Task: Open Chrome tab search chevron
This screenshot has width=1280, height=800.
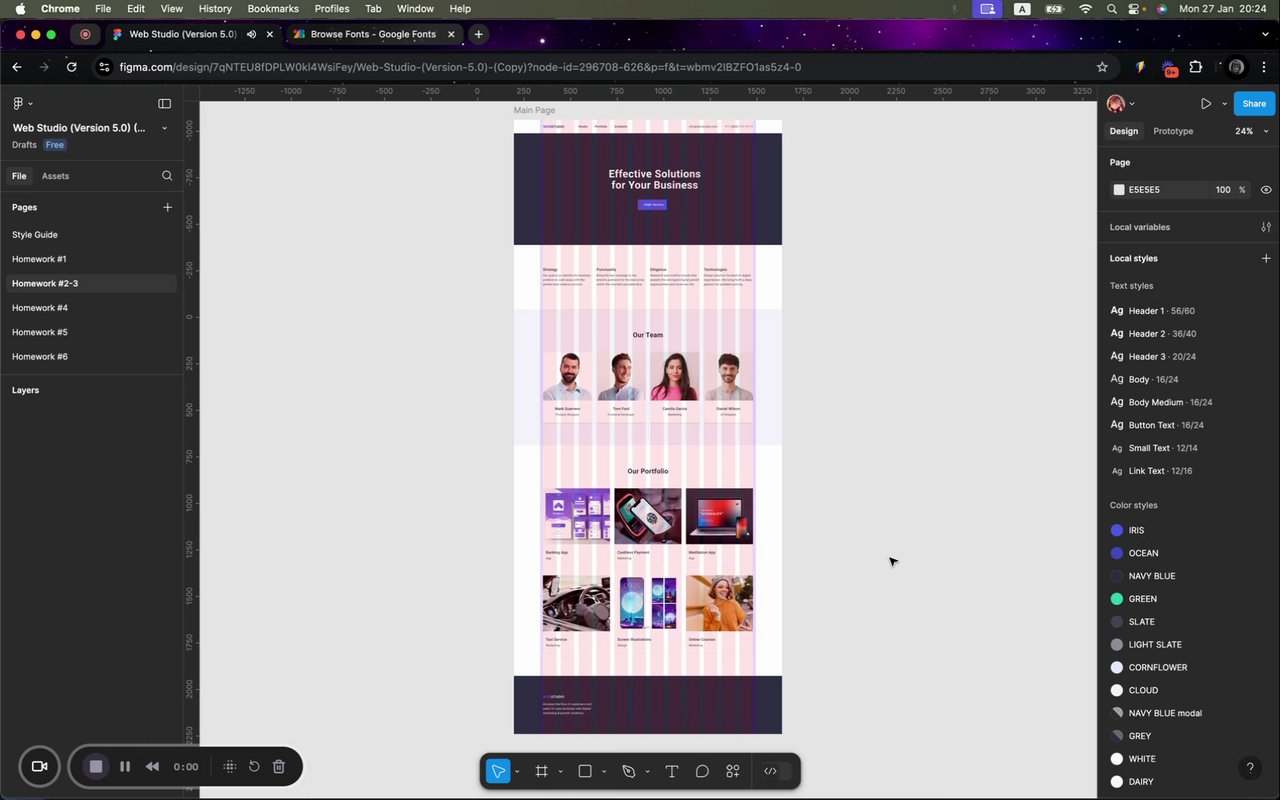Action: (1264, 34)
